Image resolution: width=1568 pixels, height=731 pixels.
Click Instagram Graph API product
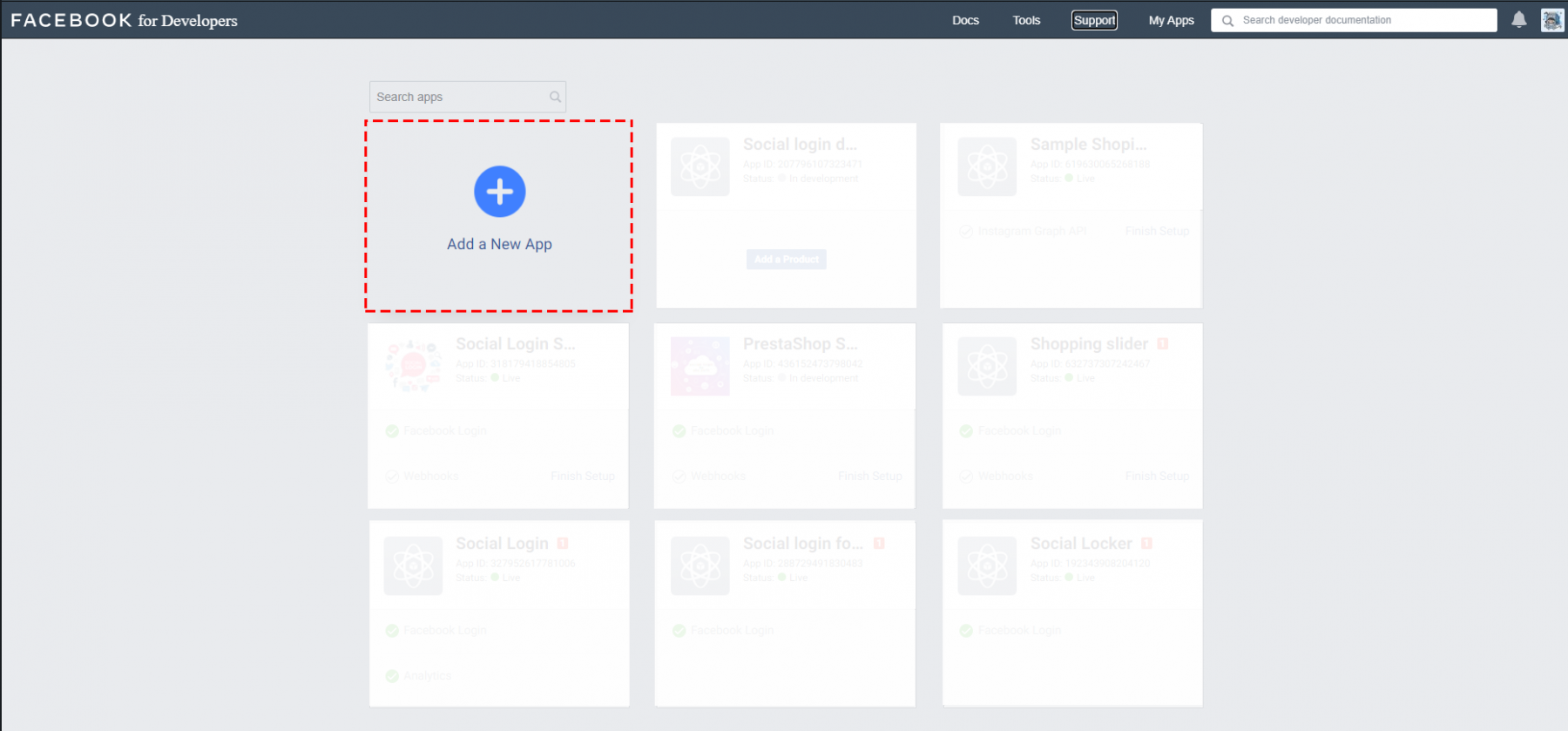(1031, 231)
